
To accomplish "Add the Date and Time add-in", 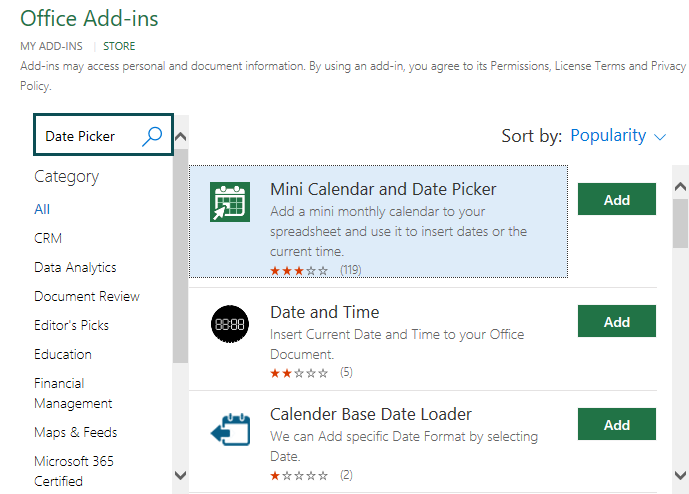I will click(616, 321).
